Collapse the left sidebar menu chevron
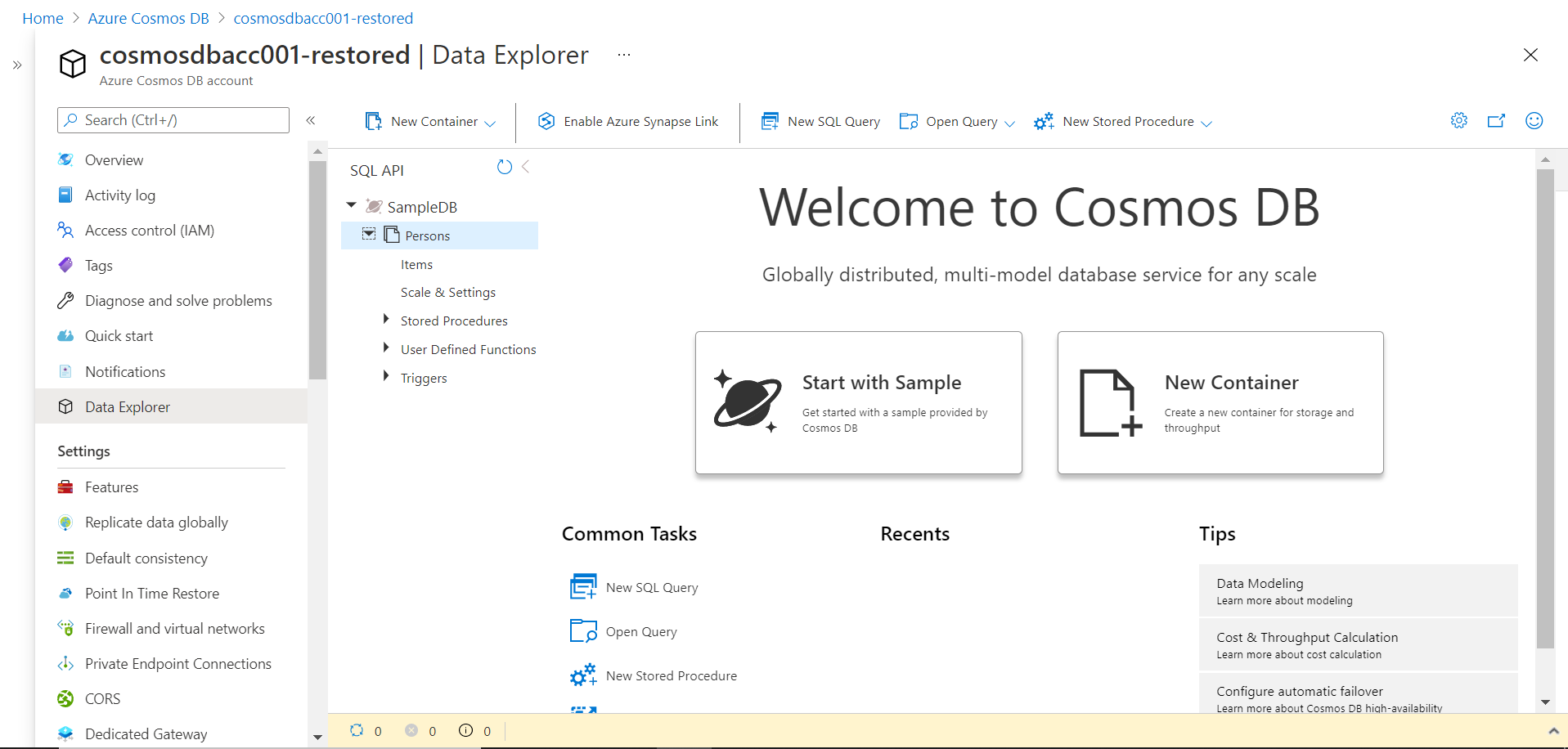Viewport: 1568px width, 749px height. [x=311, y=120]
